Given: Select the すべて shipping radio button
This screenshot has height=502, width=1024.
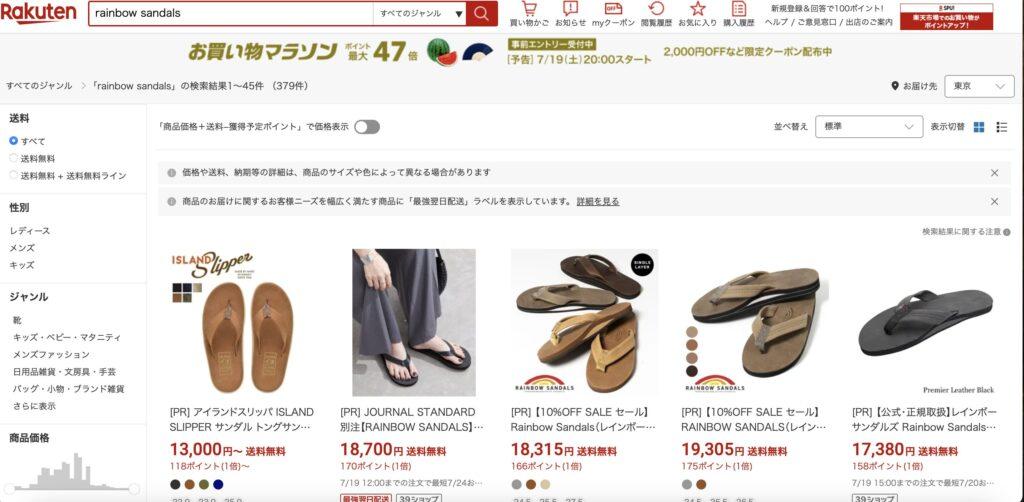Looking at the screenshot, I should click(x=14, y=141).
